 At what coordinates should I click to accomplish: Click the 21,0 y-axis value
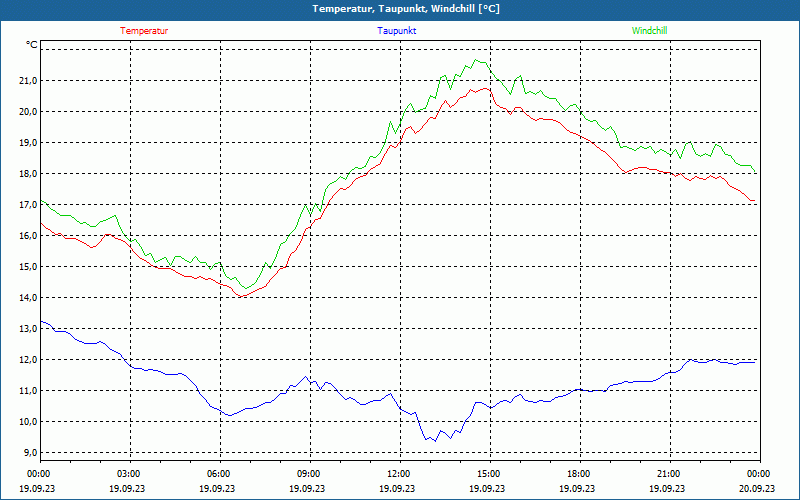coord(29,81)
